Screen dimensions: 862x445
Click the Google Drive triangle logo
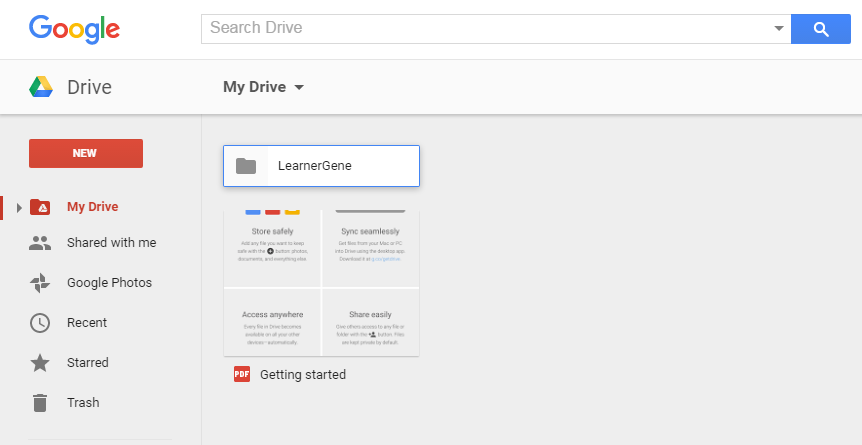click(x=41, y=87)
